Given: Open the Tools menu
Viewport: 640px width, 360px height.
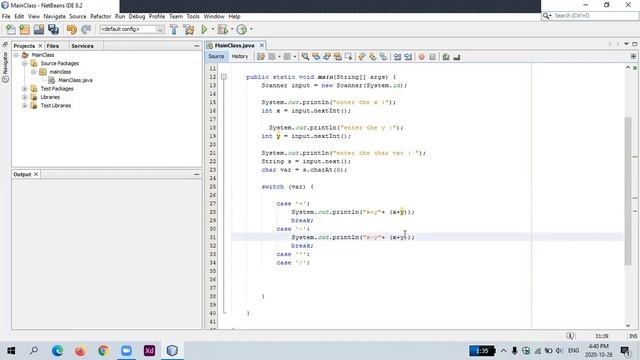Looking at the screenshot, I should [193, 16].
